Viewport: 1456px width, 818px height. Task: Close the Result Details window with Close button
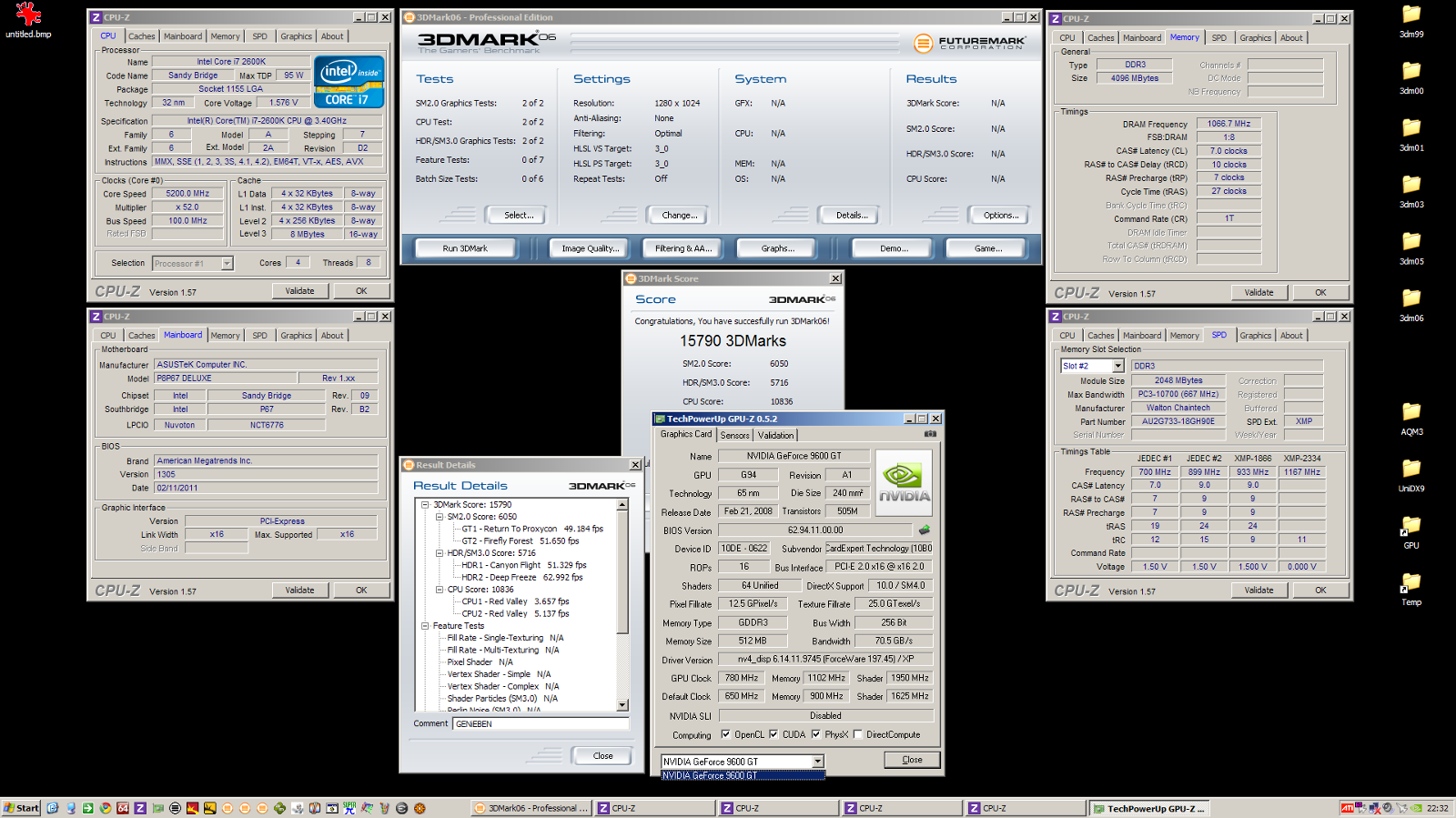pyautogui.click(x=603, y=755)
